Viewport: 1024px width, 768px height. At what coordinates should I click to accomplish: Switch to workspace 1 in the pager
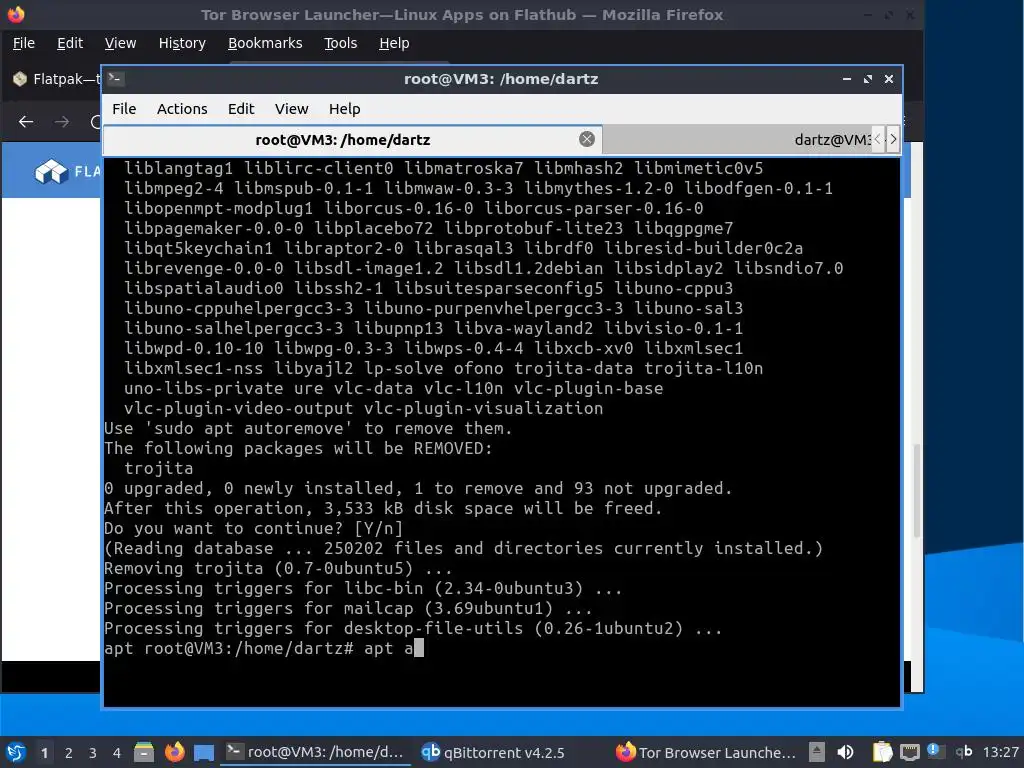click(x=44, y=753)
